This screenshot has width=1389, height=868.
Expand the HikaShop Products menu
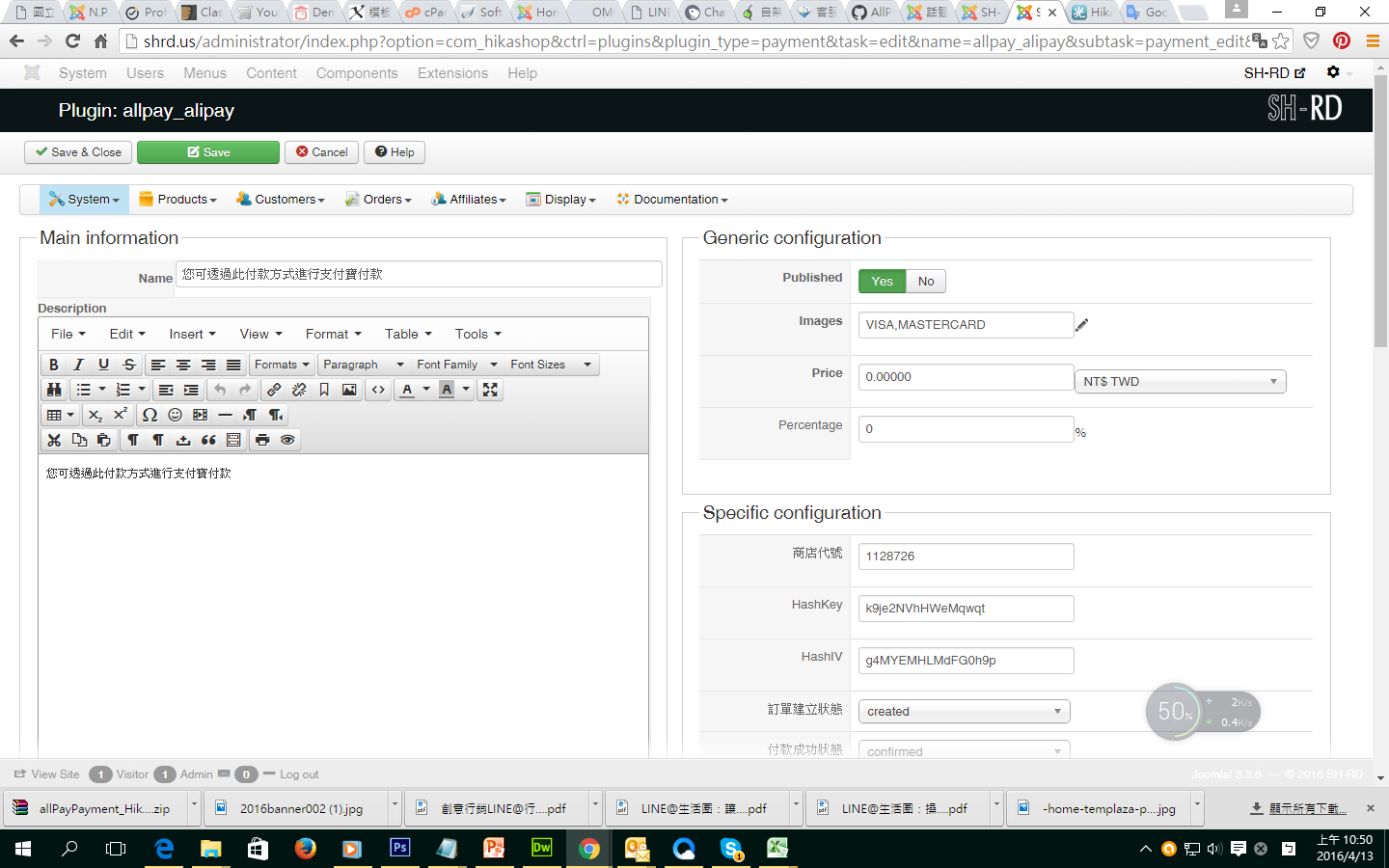pyautogui.click(x=178, y=200)
